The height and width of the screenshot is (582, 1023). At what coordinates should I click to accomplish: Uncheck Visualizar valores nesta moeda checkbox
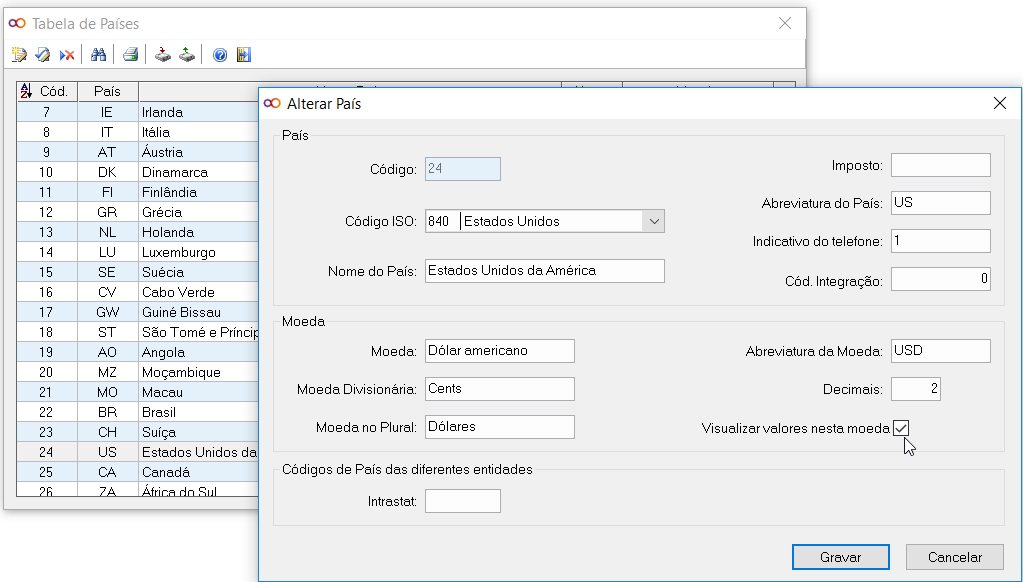coord(901,428)
